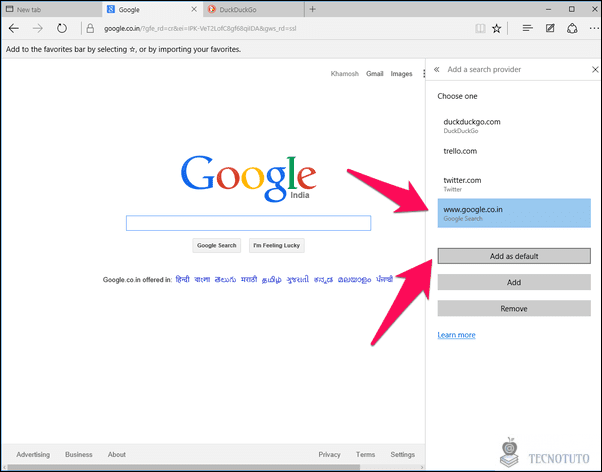602x472 pixels.
Task: Open the Terms footer link
Action: (366, 454)
